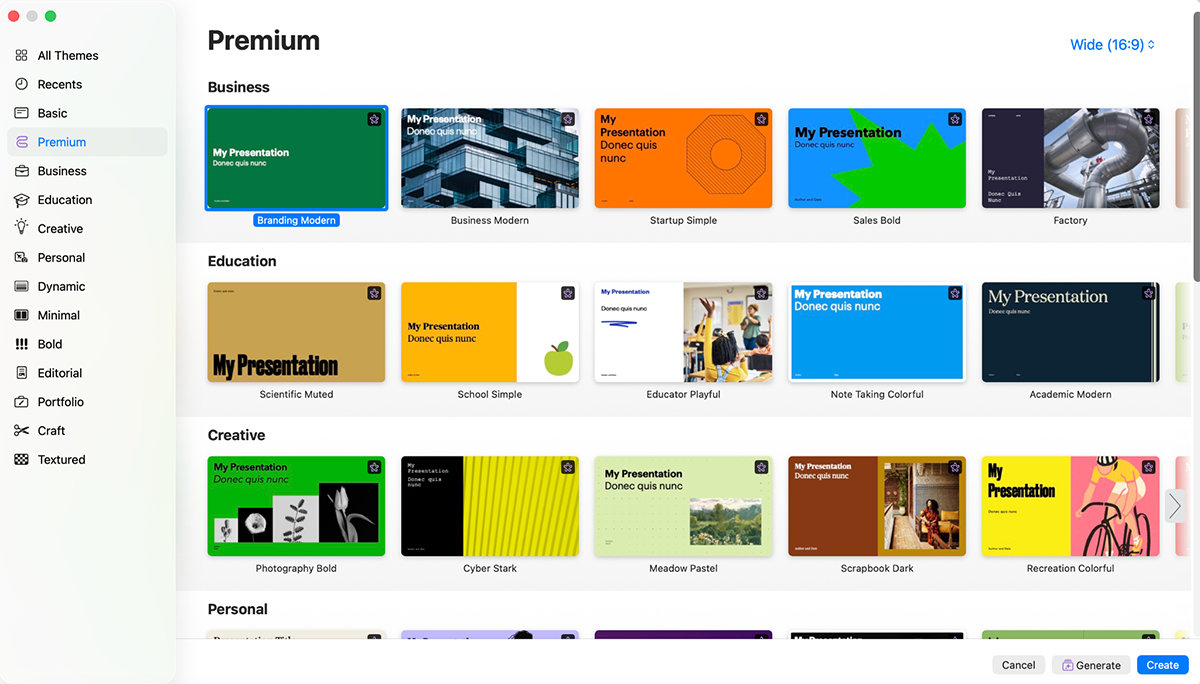This screenshot has height=684, width=1200.
Task: Click the Education graduation cap icon
Action: [22, 199]
